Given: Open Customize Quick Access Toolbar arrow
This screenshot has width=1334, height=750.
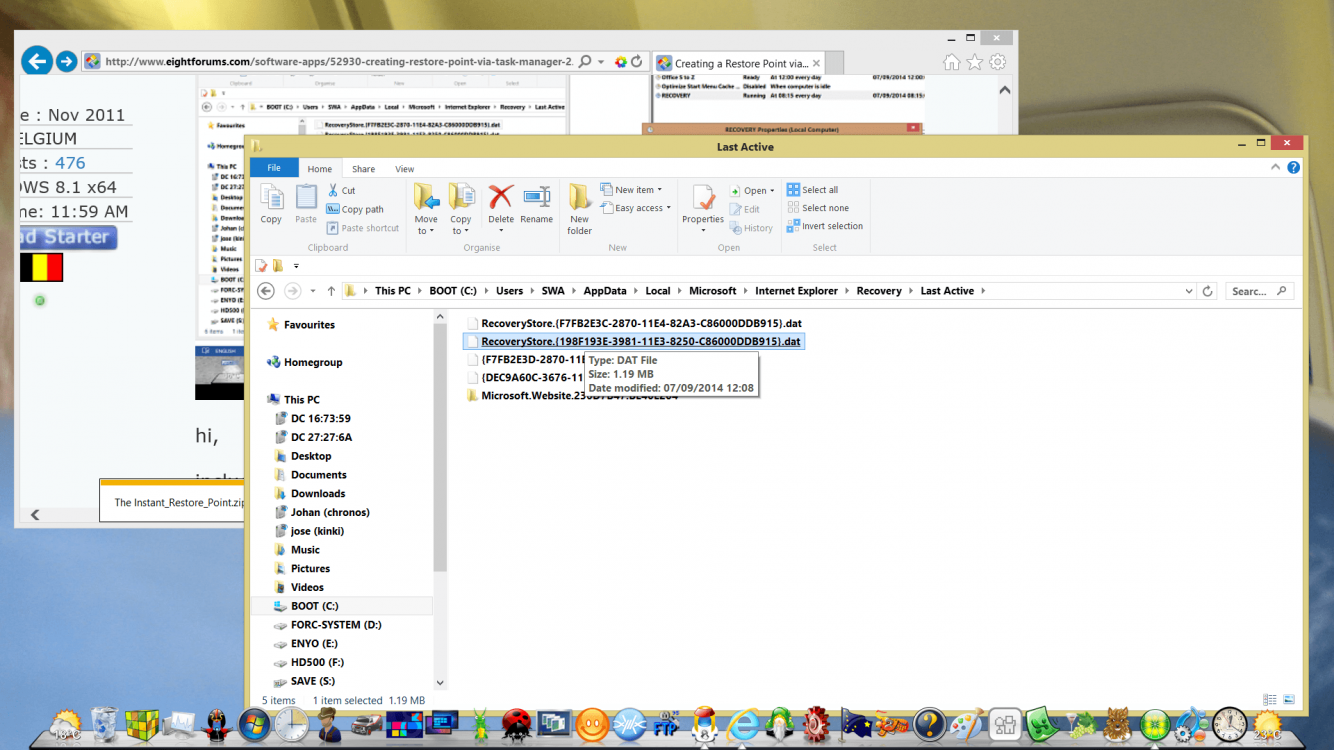Looking at the screenshot, I should (297, 266).
